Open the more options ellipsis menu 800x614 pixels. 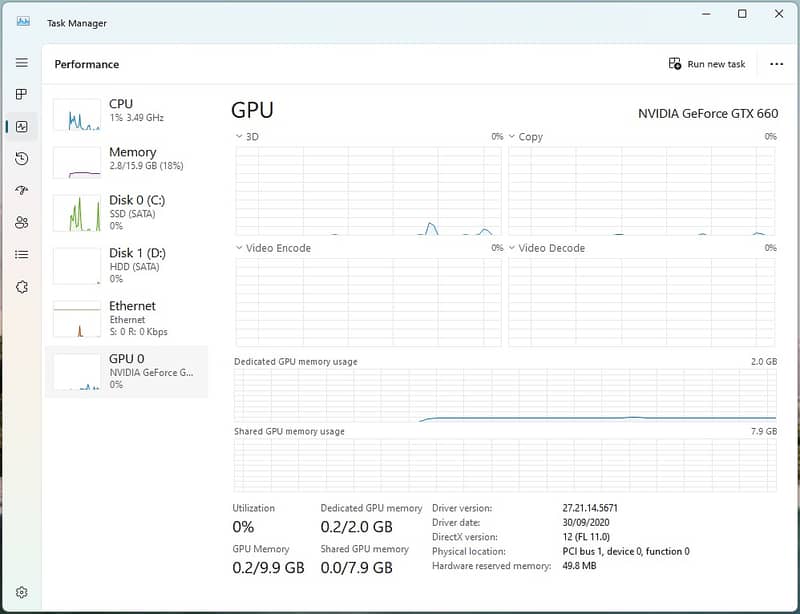click(777, 64)
